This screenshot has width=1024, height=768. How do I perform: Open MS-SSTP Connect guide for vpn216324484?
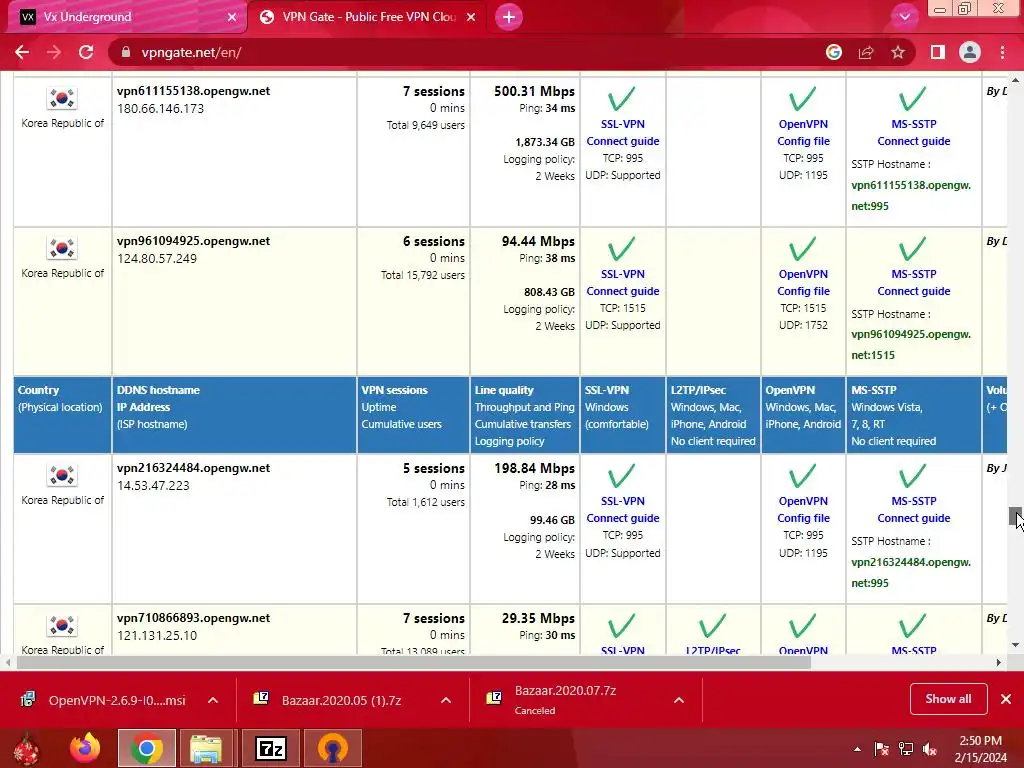914,518
